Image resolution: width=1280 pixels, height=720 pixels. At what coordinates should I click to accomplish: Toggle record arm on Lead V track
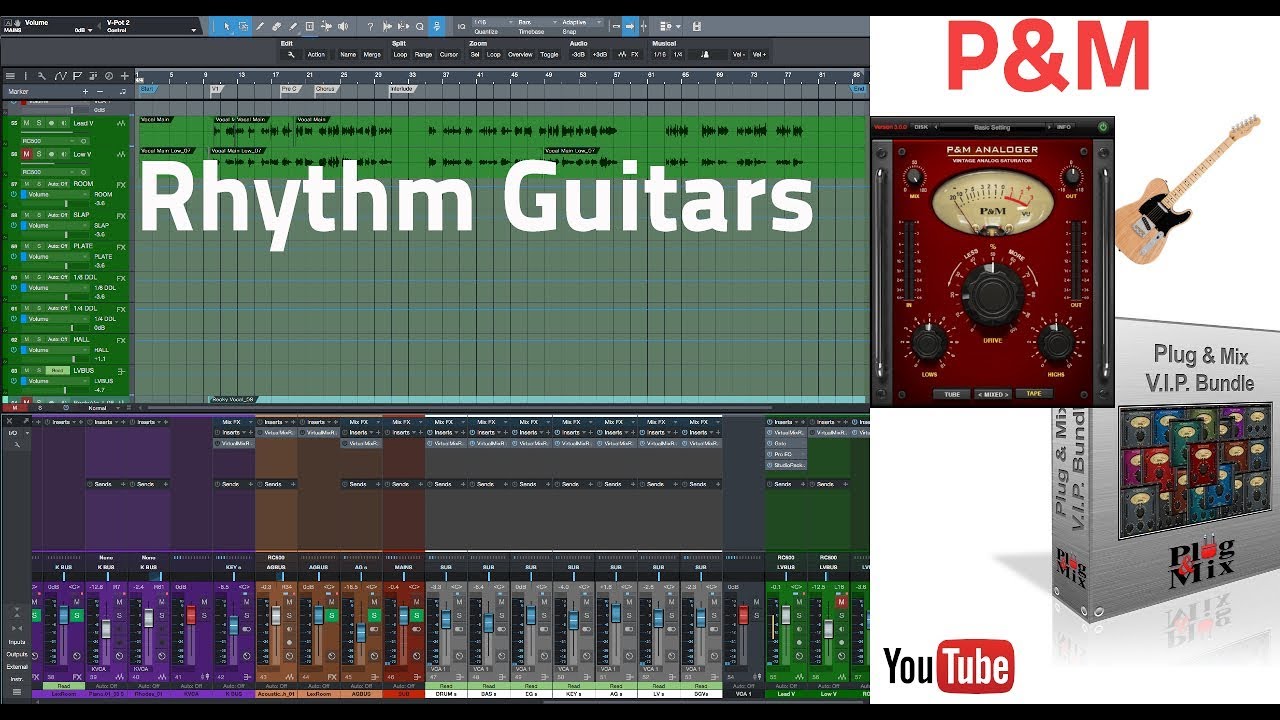tap(51, 123)
